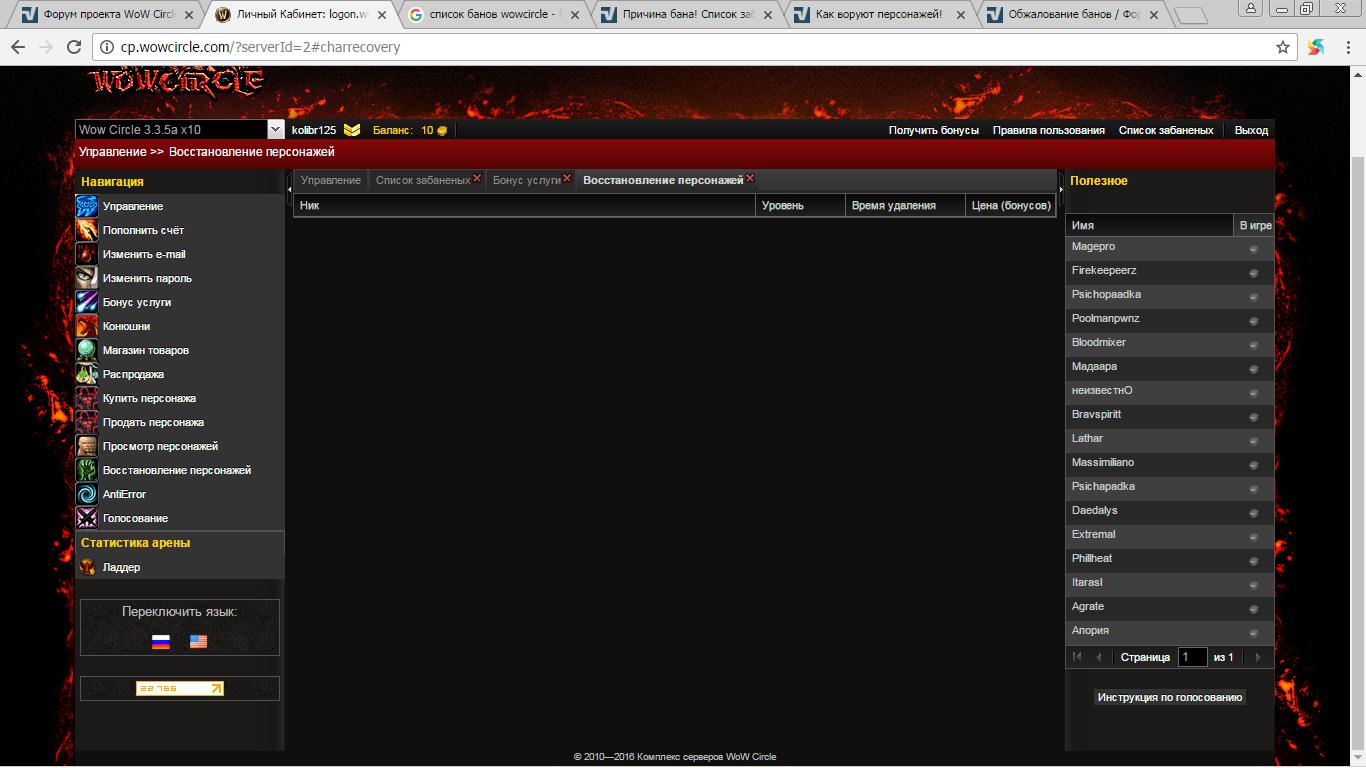Collapse the right Полезное panel arrow
The image size is (1366, 768).
point(1061,188)
